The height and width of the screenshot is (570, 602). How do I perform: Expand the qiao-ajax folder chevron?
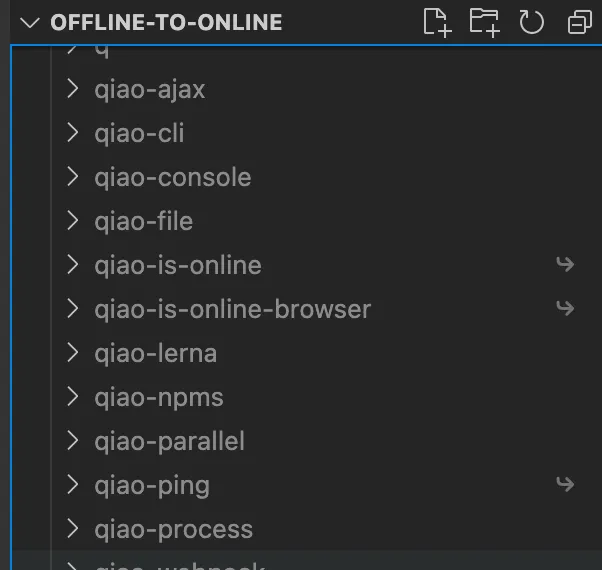coord(72,89)
